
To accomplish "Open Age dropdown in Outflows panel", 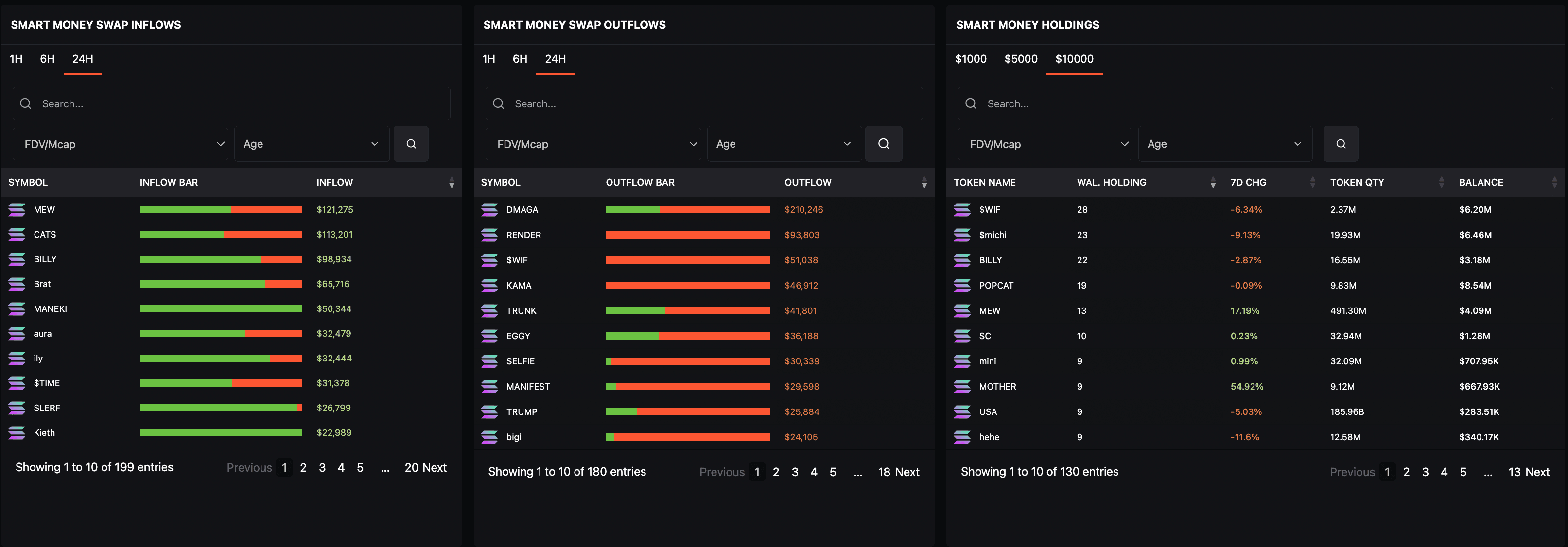I will pyautogui.click(x=784, y=144).
